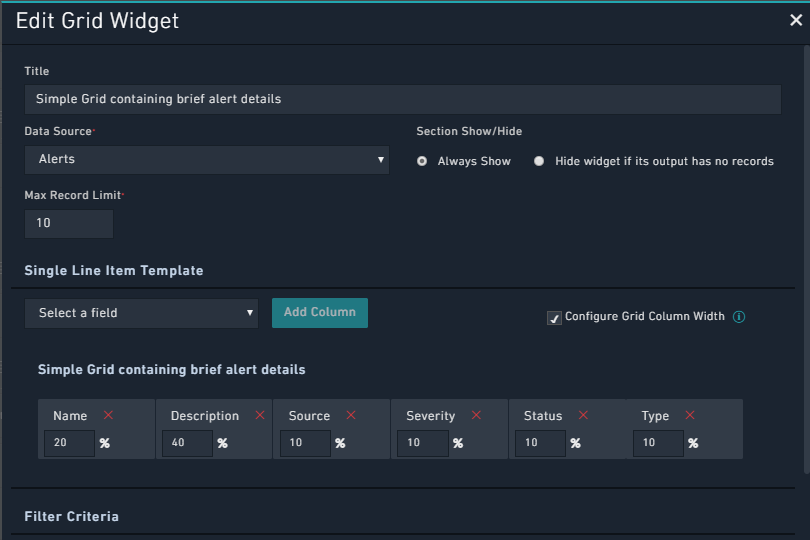Image resolution: width=810 pixels, height=540 pixels.
Task: Uncheck Configure Grid Column Width checkbox
Action: coord(554,318)
